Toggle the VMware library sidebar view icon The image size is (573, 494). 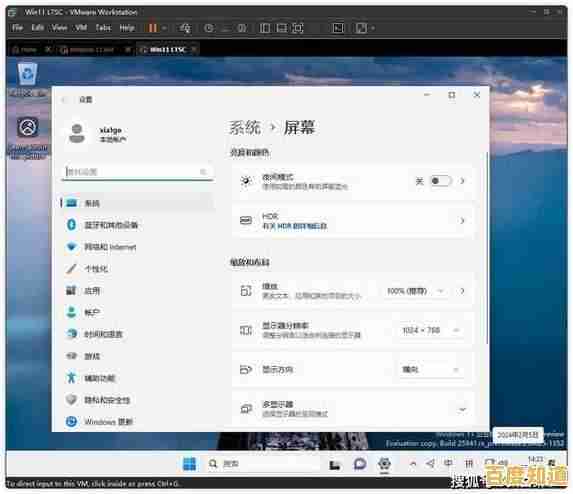point(265,28)
